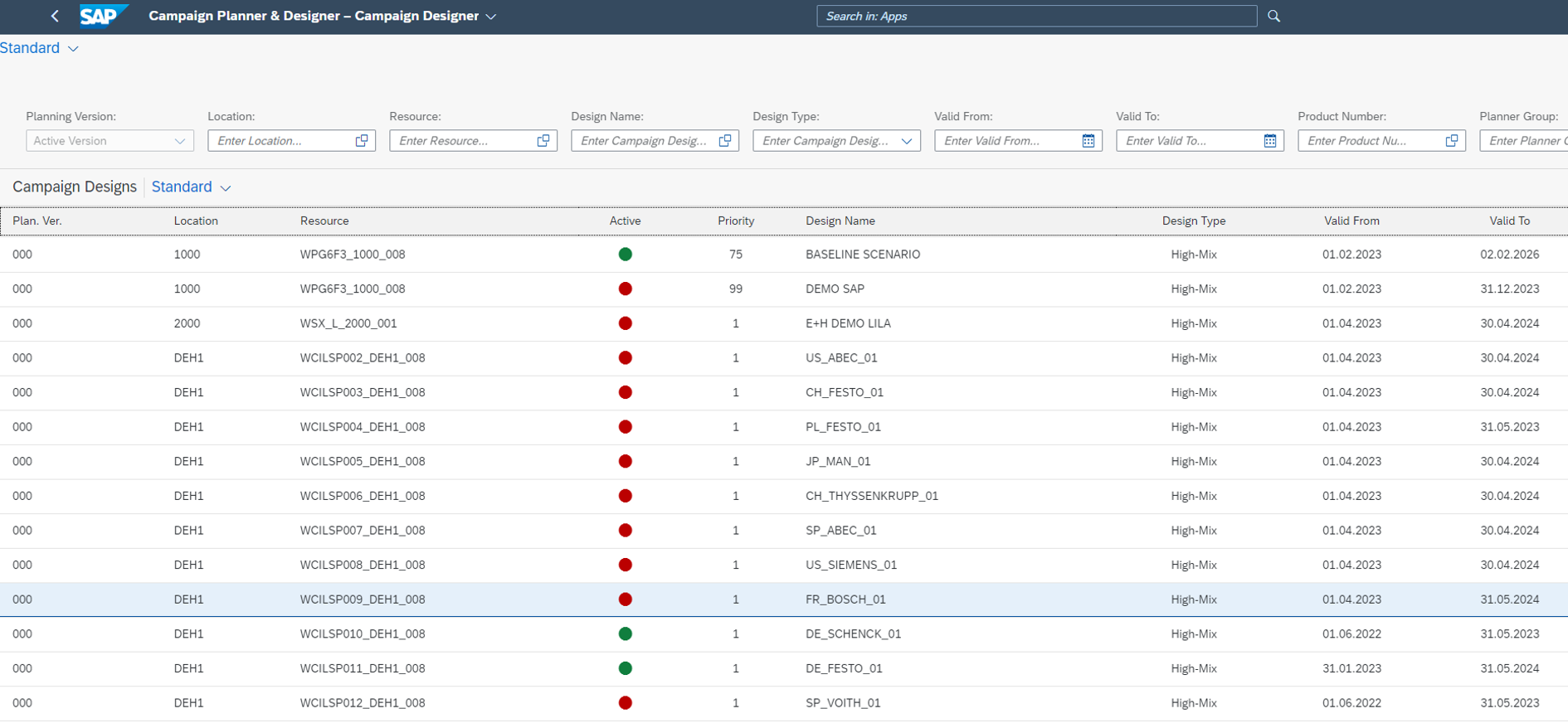Select the E+H DEMO LILA design name
Image resolution: width=1568 pixels, height=728 pixels.
848,323
